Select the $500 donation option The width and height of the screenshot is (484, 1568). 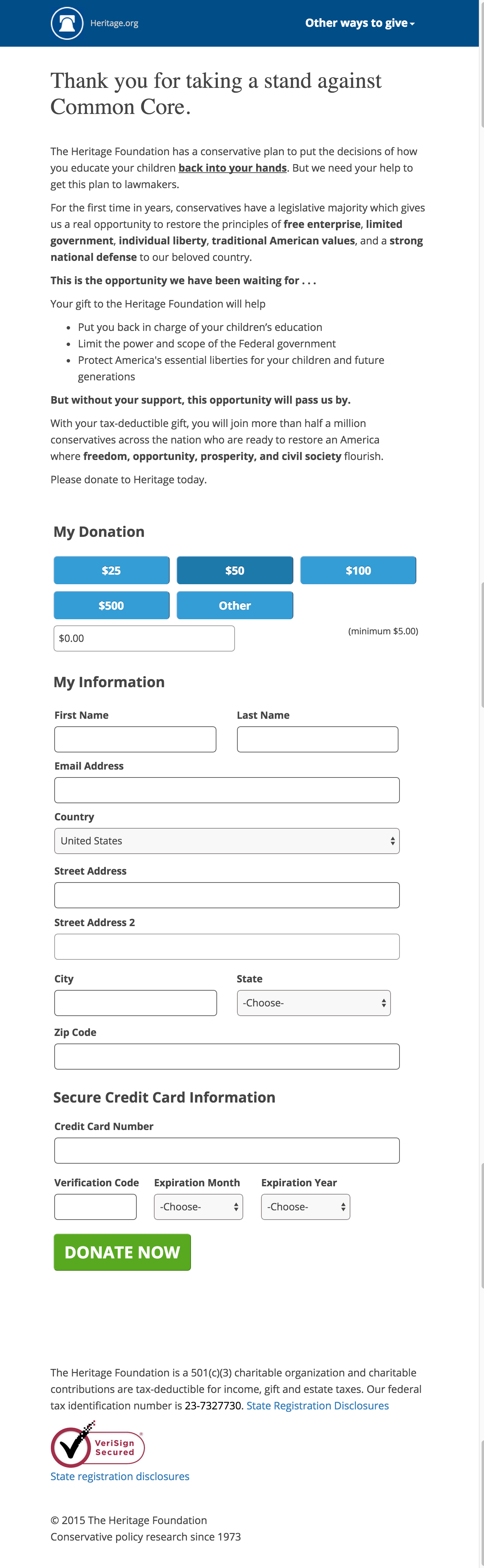click(x=111, y=606)
